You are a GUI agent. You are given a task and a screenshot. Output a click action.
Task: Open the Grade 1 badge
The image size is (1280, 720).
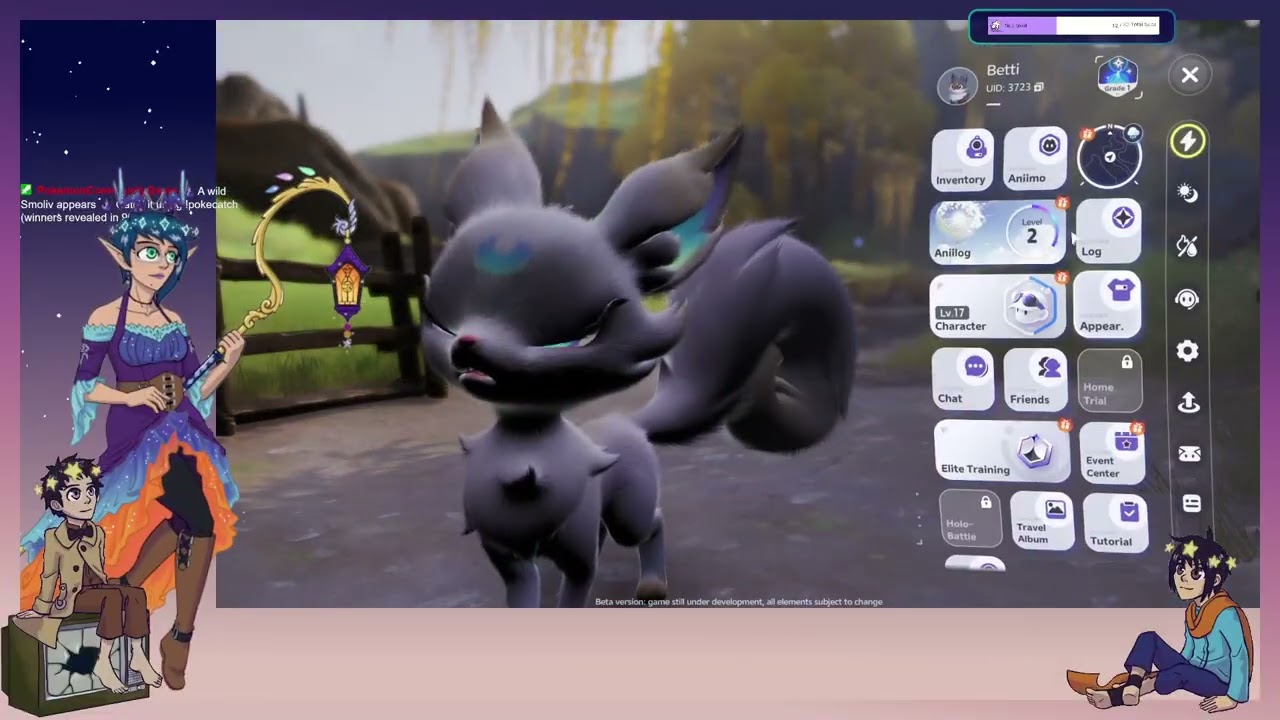[x=1118, y=76]
